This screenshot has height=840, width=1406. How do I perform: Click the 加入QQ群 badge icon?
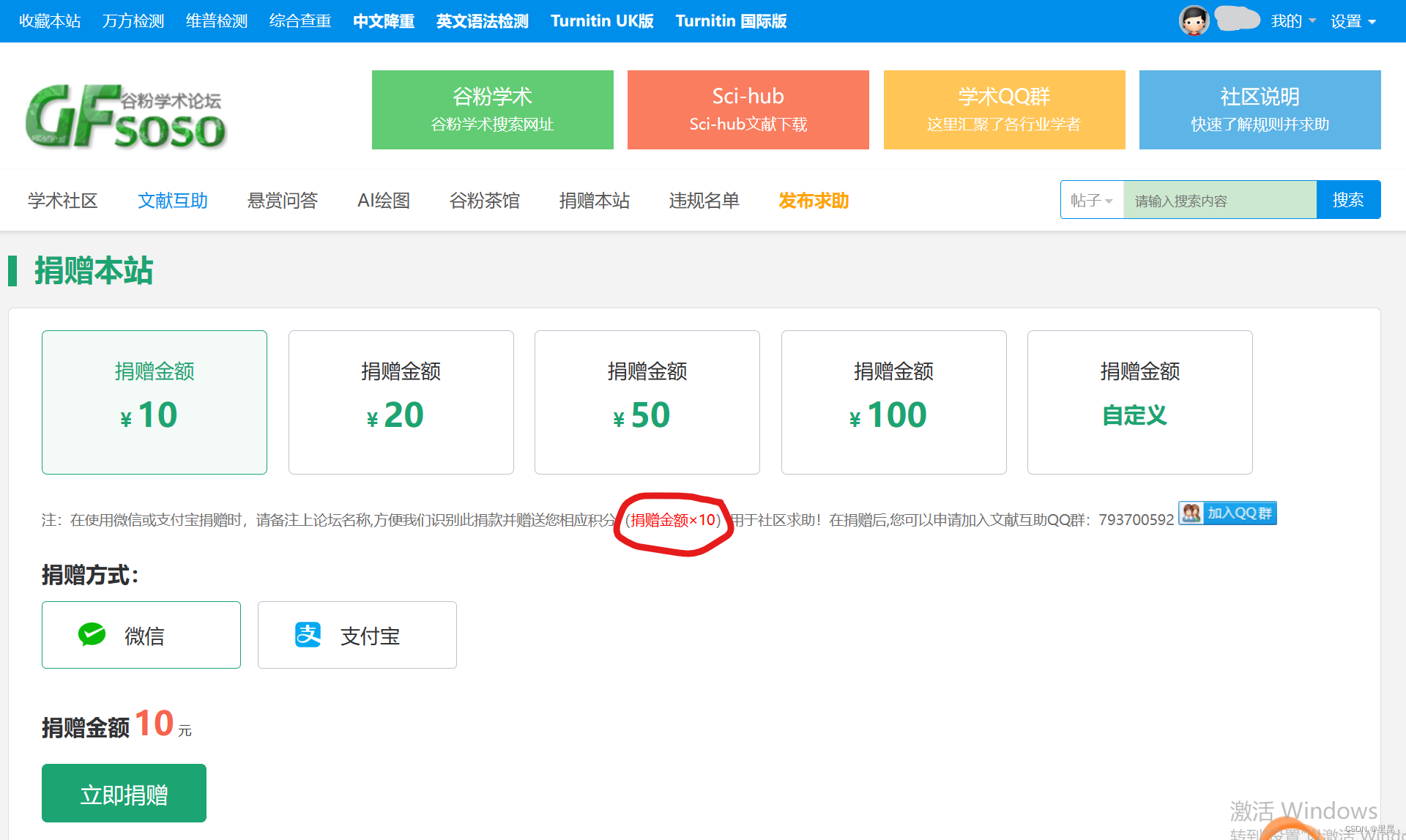pyautogui.click(x=1227, y=513)
